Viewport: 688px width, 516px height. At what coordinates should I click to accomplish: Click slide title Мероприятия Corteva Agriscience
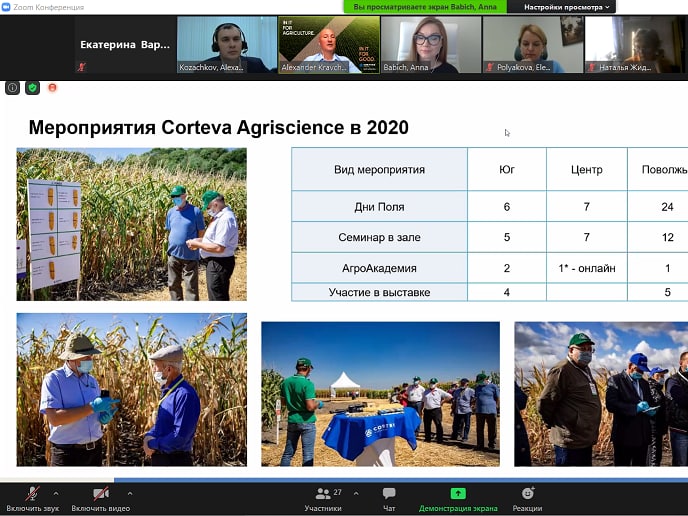pos(219,128)
